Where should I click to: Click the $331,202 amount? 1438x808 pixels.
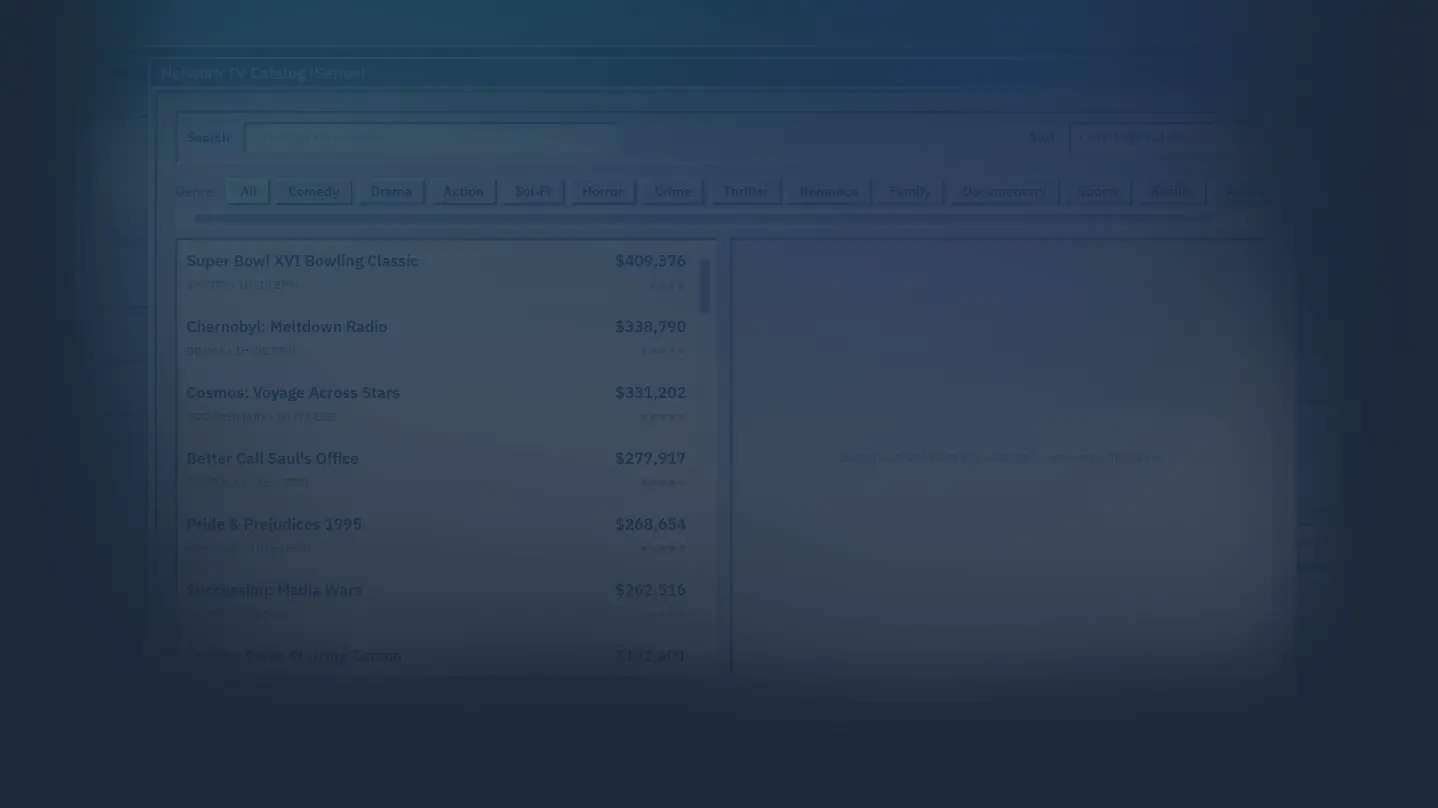(650, 393)
